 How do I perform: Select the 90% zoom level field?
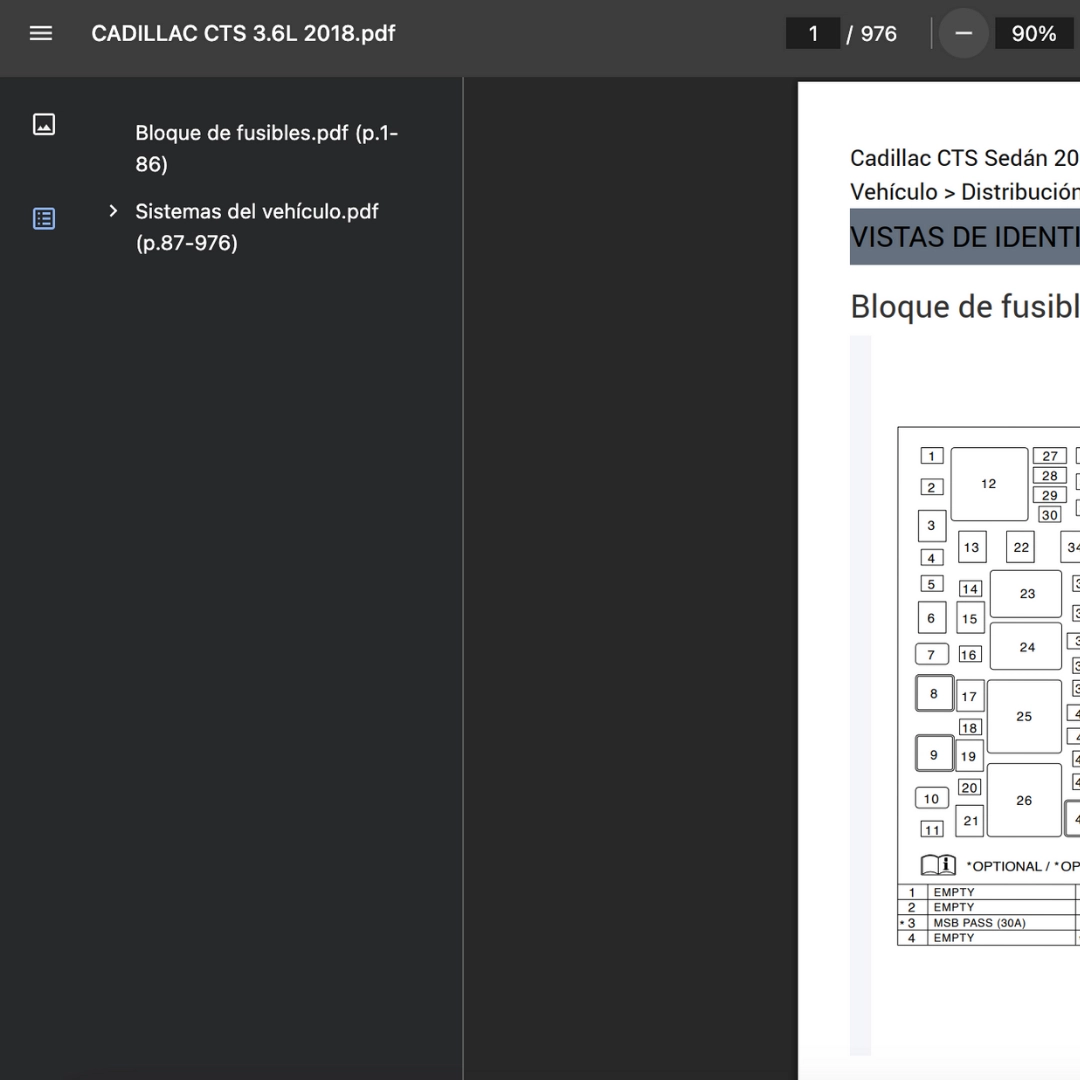click(x=1033, y=34)
